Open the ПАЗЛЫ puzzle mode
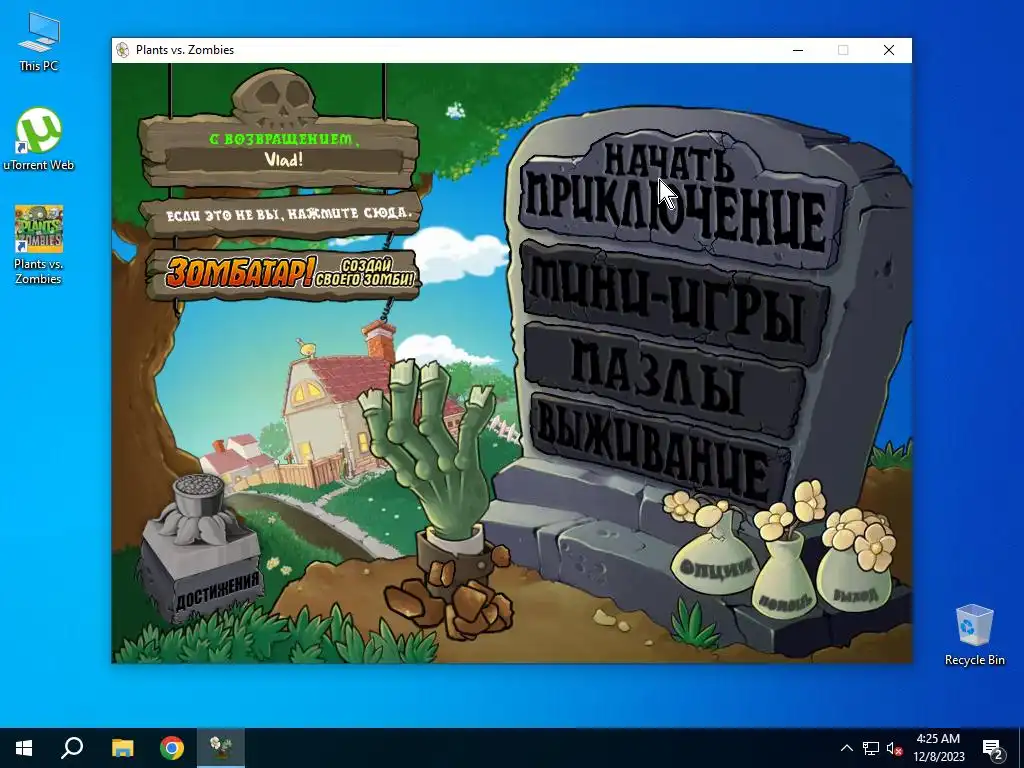The width and height of the screenshot is (1024, 768). tap(663, 379)
